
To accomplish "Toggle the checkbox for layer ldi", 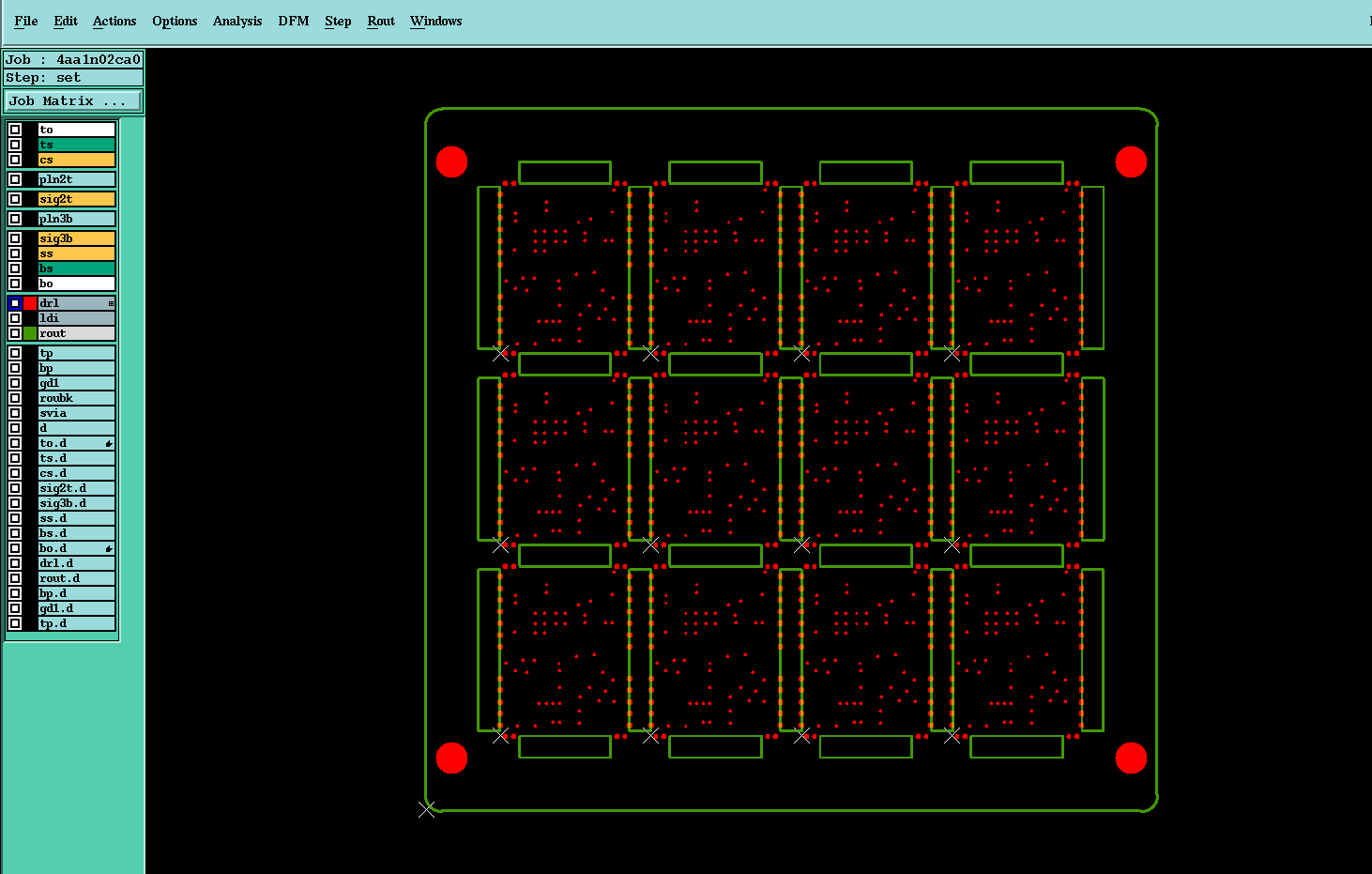I will tap(15, 318).
